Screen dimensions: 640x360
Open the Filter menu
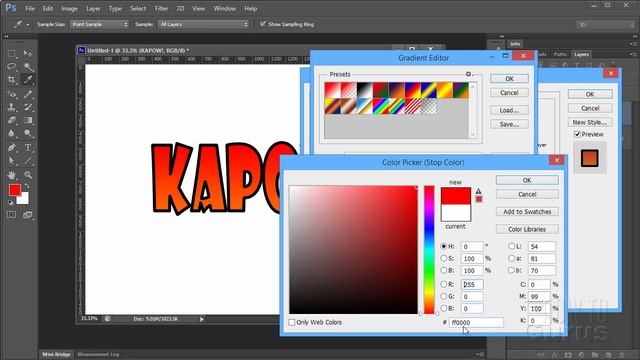[161, 9]
